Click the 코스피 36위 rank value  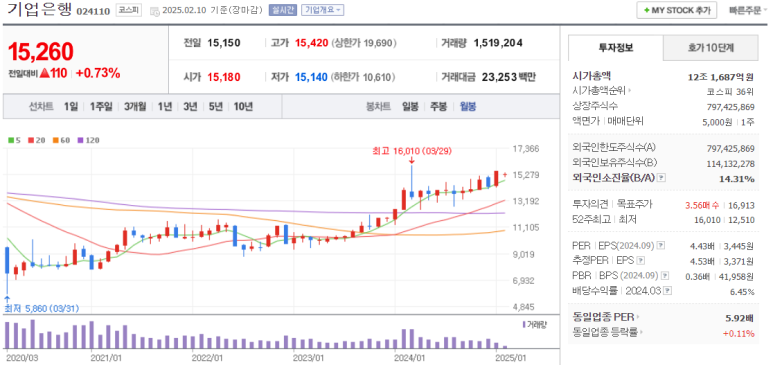coord(731,91)
